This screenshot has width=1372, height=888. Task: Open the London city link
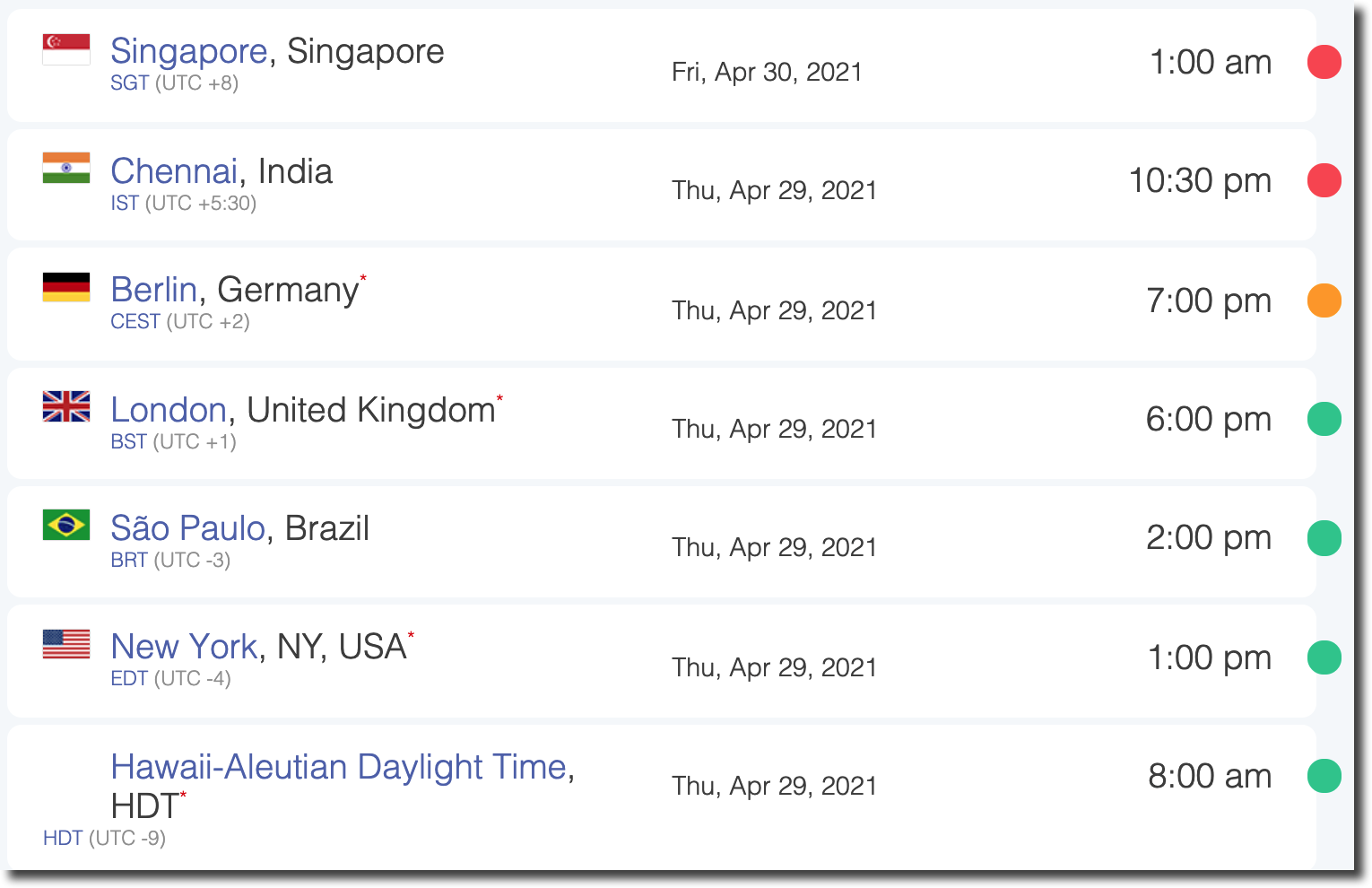pos(169,409)
